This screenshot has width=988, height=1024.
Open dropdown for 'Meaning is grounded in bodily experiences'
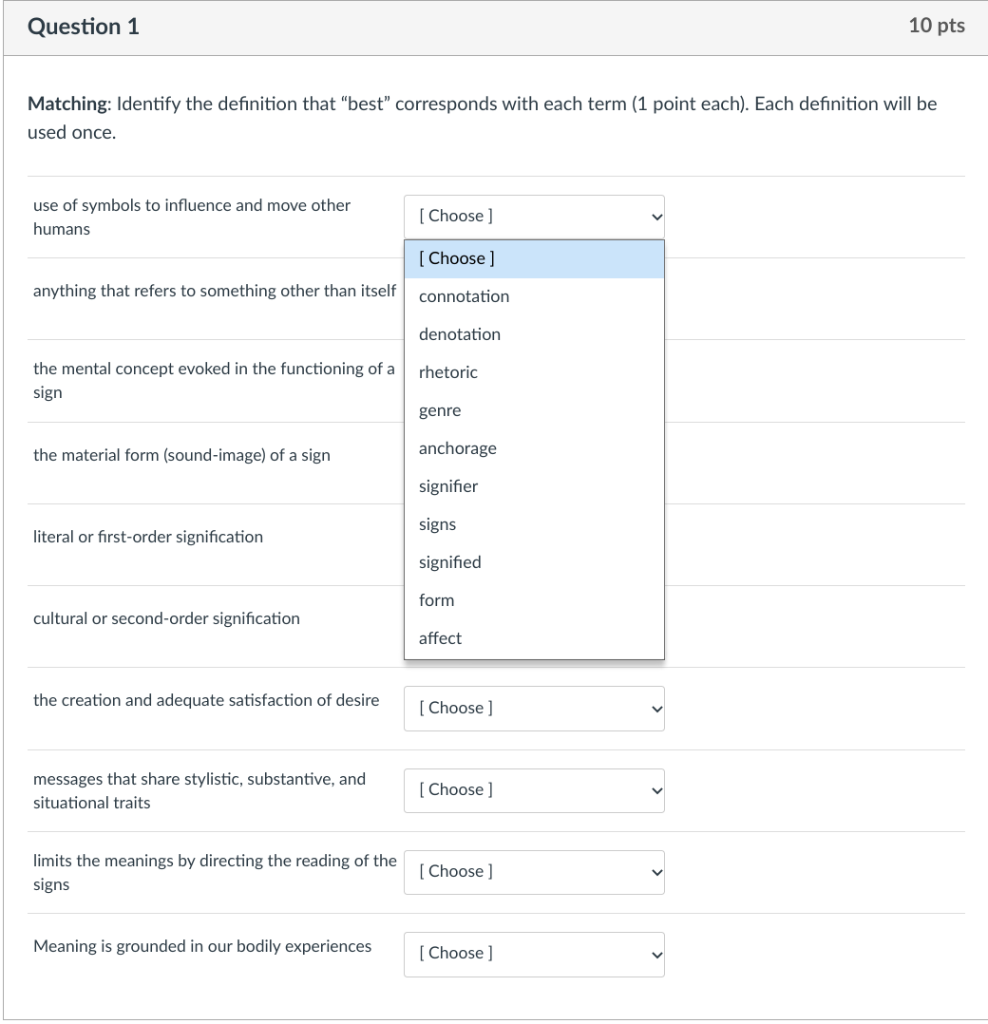pyautogui.click(x=534, y=954)
